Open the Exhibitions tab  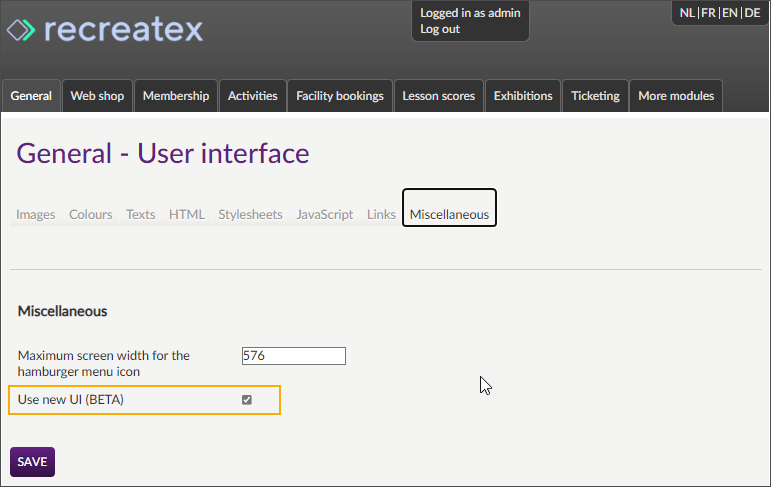523,96
